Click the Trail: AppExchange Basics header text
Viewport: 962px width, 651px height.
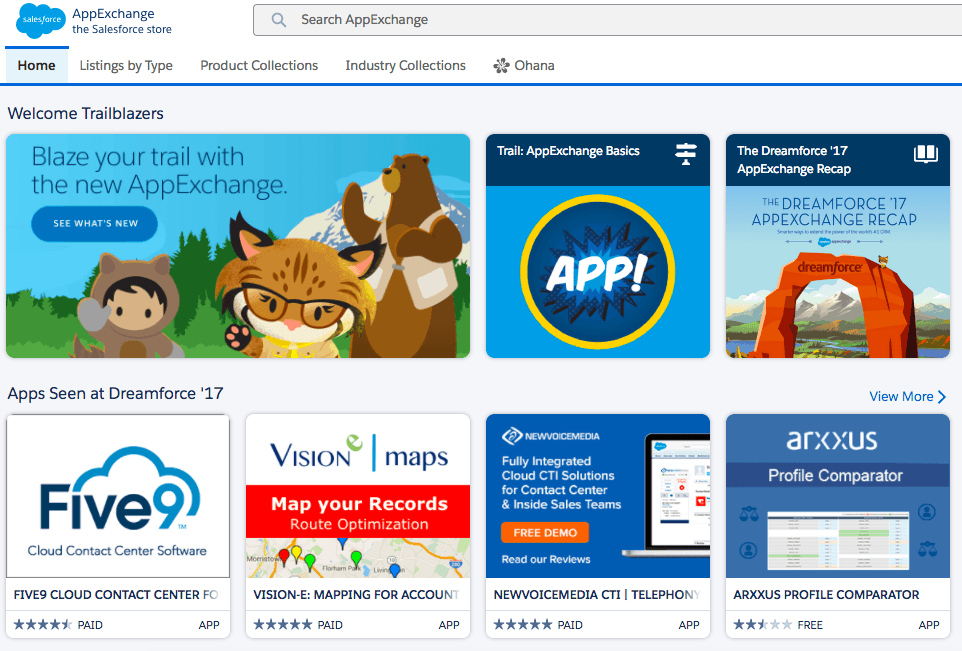tap(568, 151)
